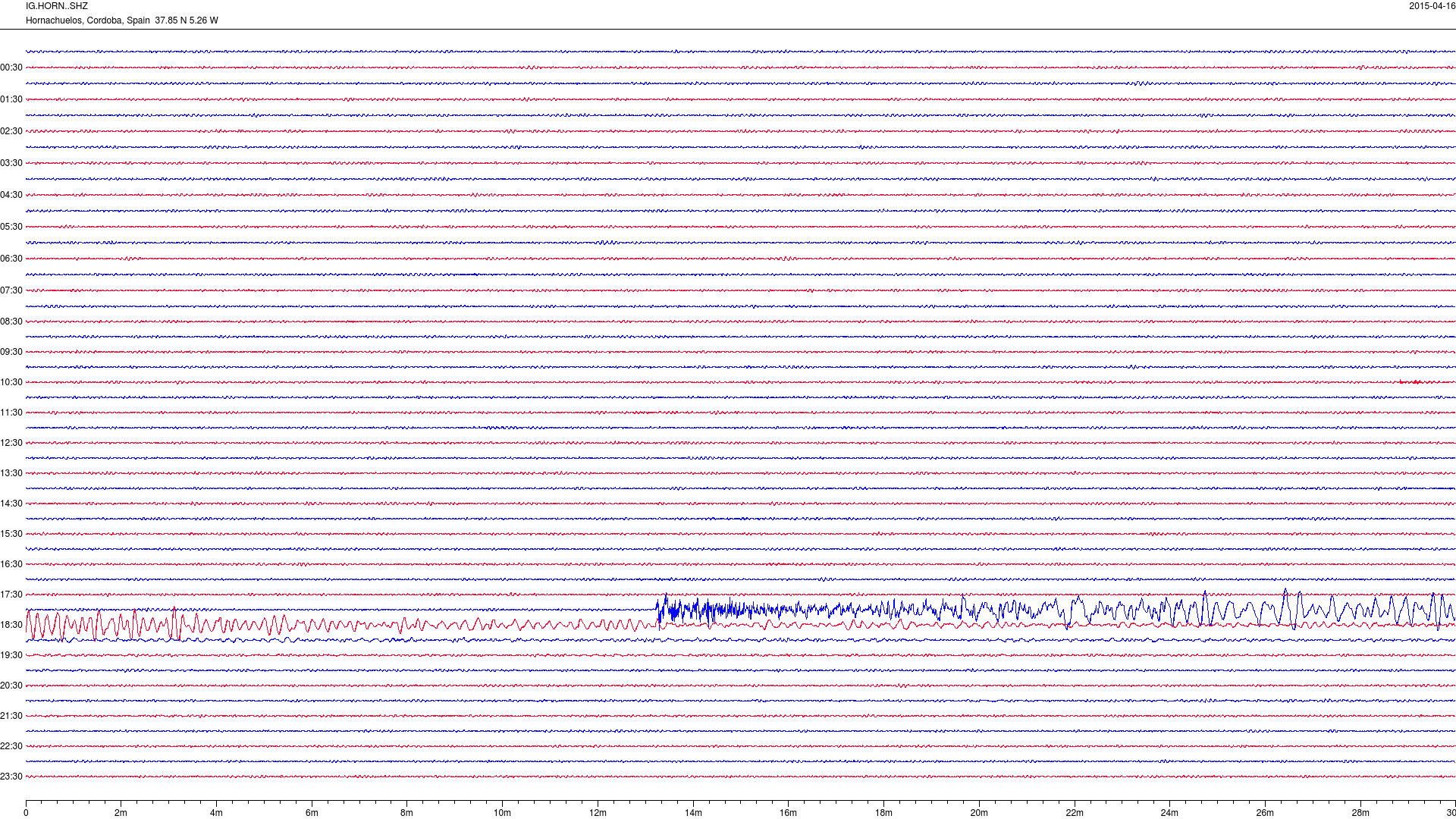Select the 11:30 time label
This screenshot has width=1456, height=819.
click(11, 413)
